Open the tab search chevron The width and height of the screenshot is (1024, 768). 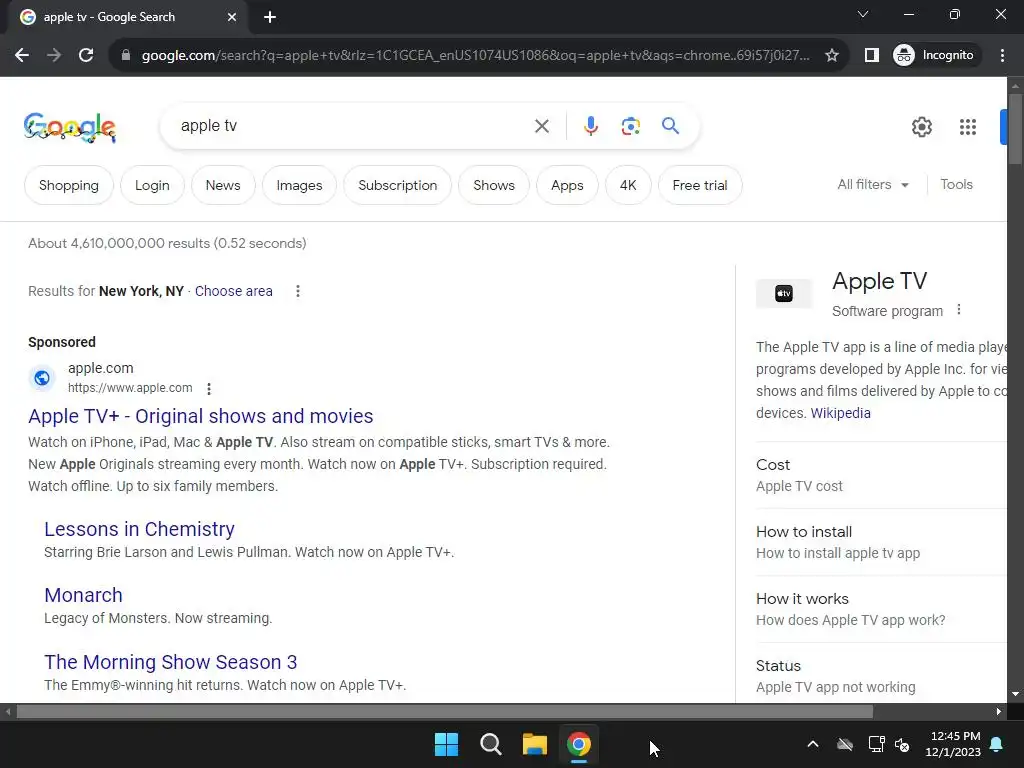coord(863,14)
